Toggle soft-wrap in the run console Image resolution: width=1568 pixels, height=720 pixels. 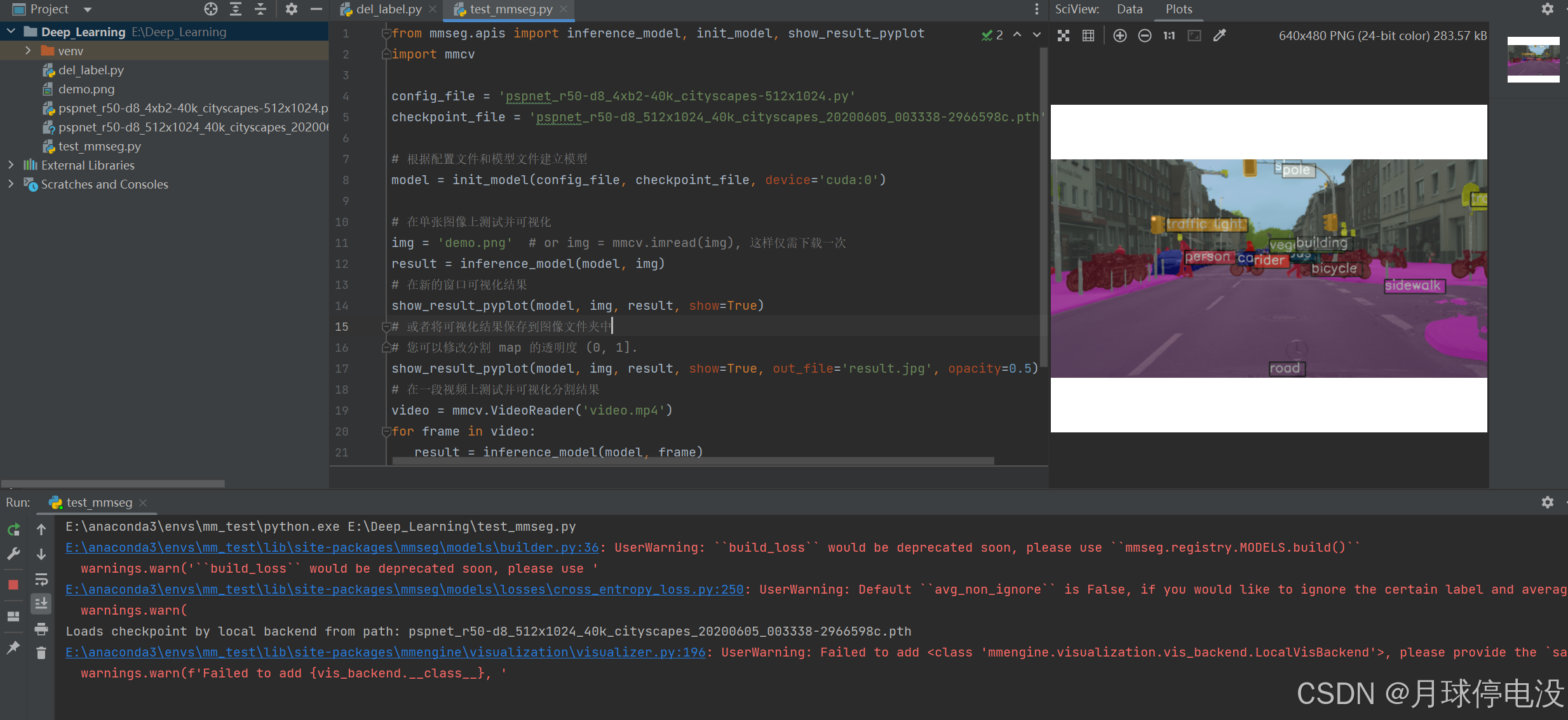(x=41, y=579)
